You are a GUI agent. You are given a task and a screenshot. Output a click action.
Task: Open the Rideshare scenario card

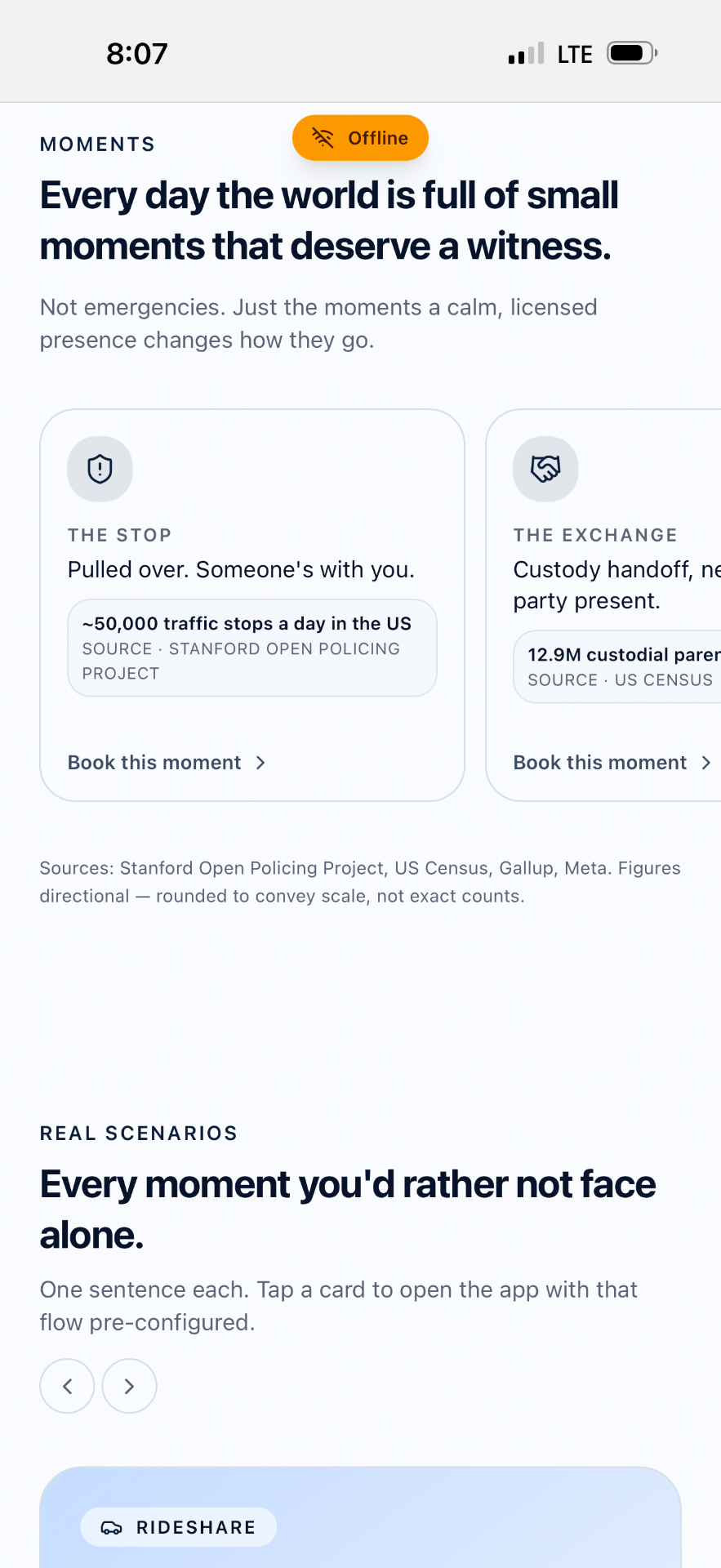360,1517
